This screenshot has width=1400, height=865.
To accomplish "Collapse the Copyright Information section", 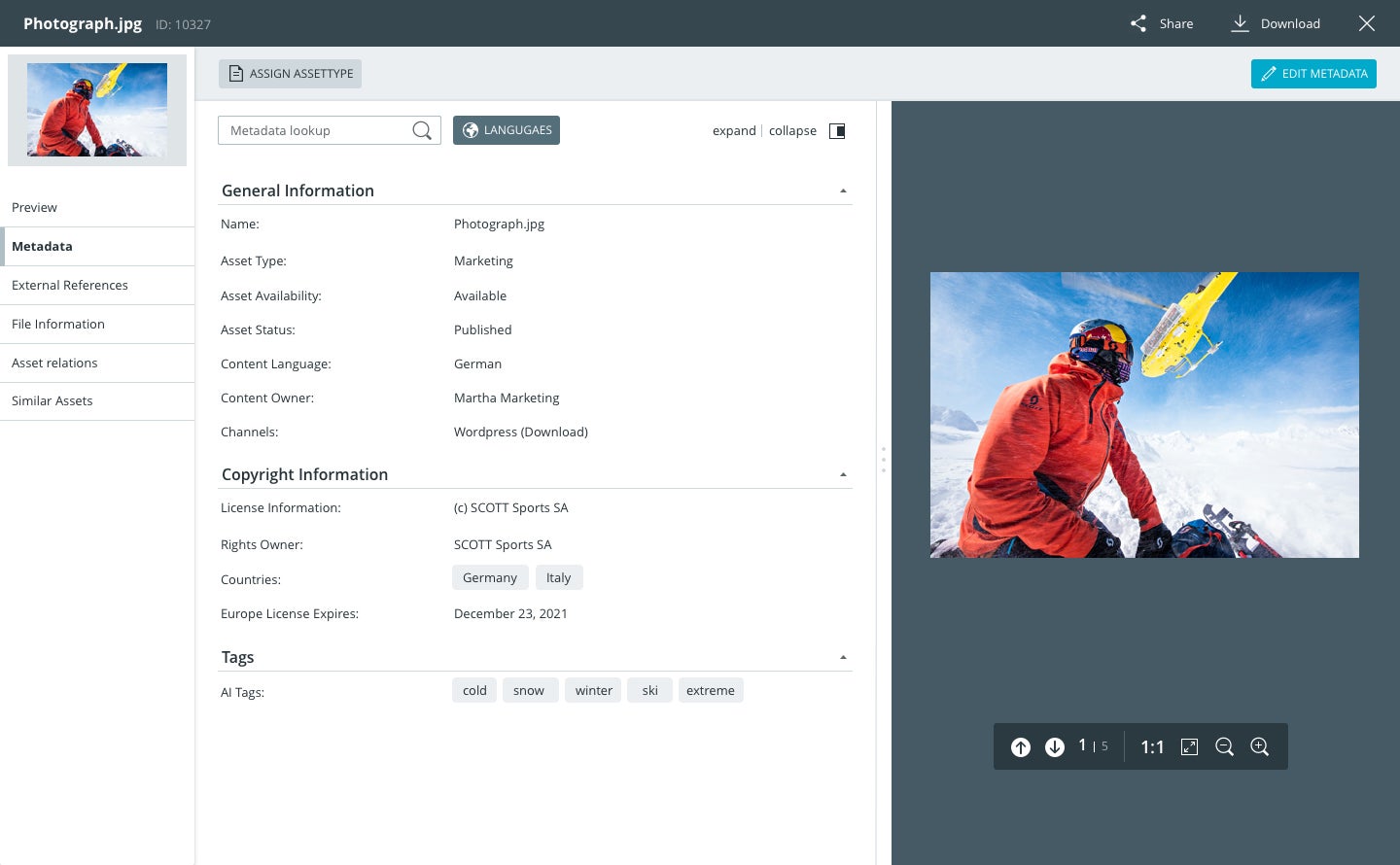I will coord(843,475).
